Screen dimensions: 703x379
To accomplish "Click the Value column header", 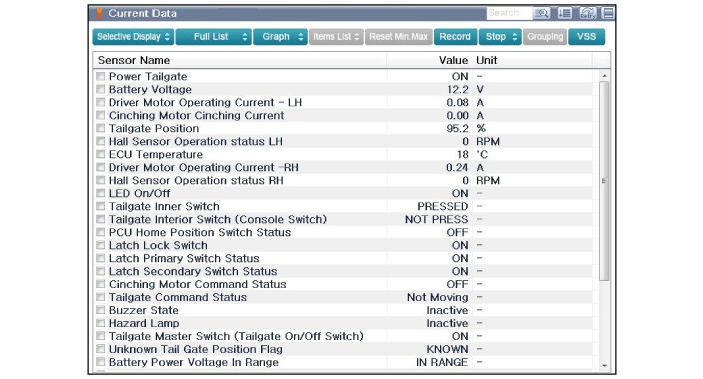I will click(429, 60).
